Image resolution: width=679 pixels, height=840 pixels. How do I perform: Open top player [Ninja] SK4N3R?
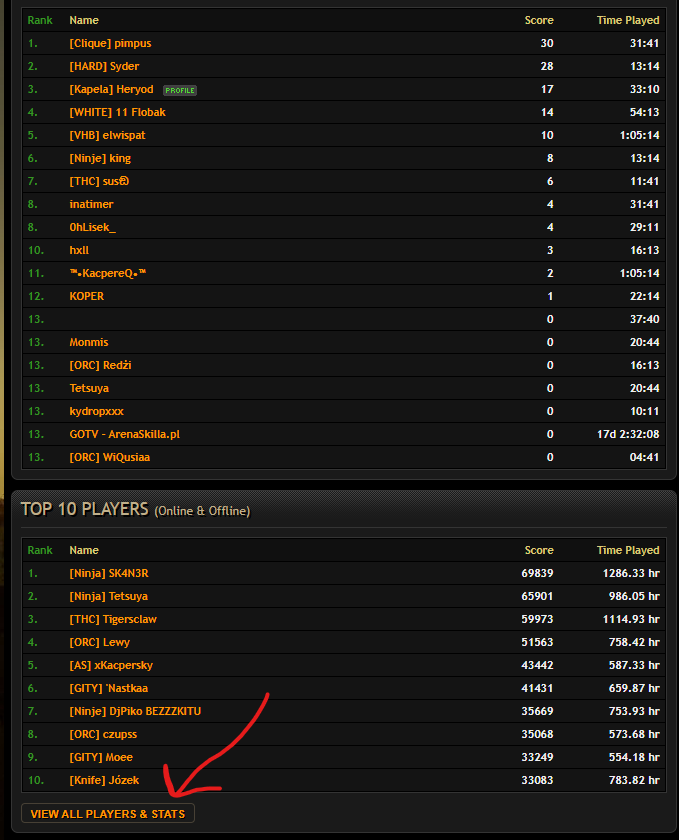pyautogui.click(x=109, y=573)
